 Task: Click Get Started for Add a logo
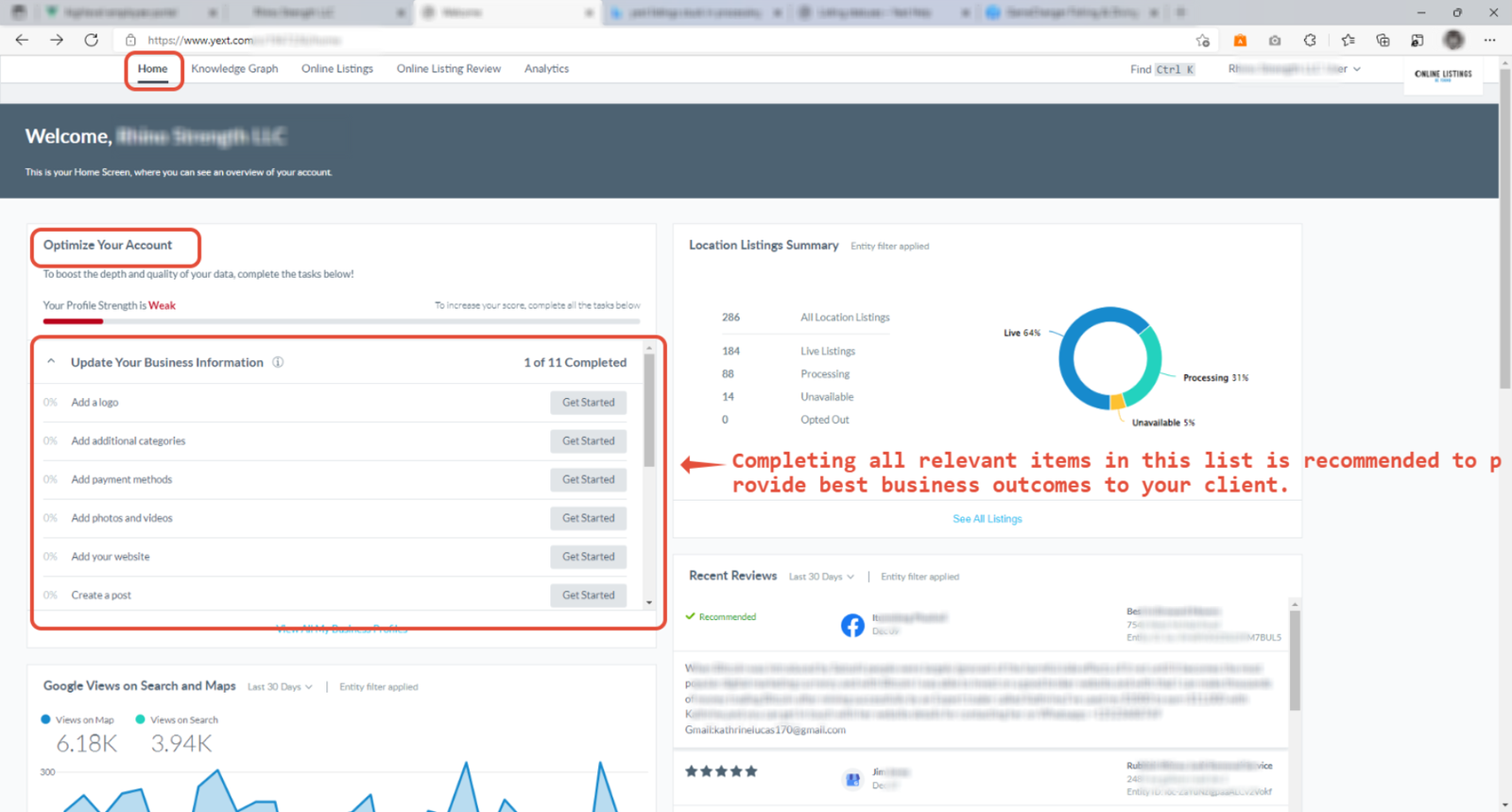coord(588,403)
